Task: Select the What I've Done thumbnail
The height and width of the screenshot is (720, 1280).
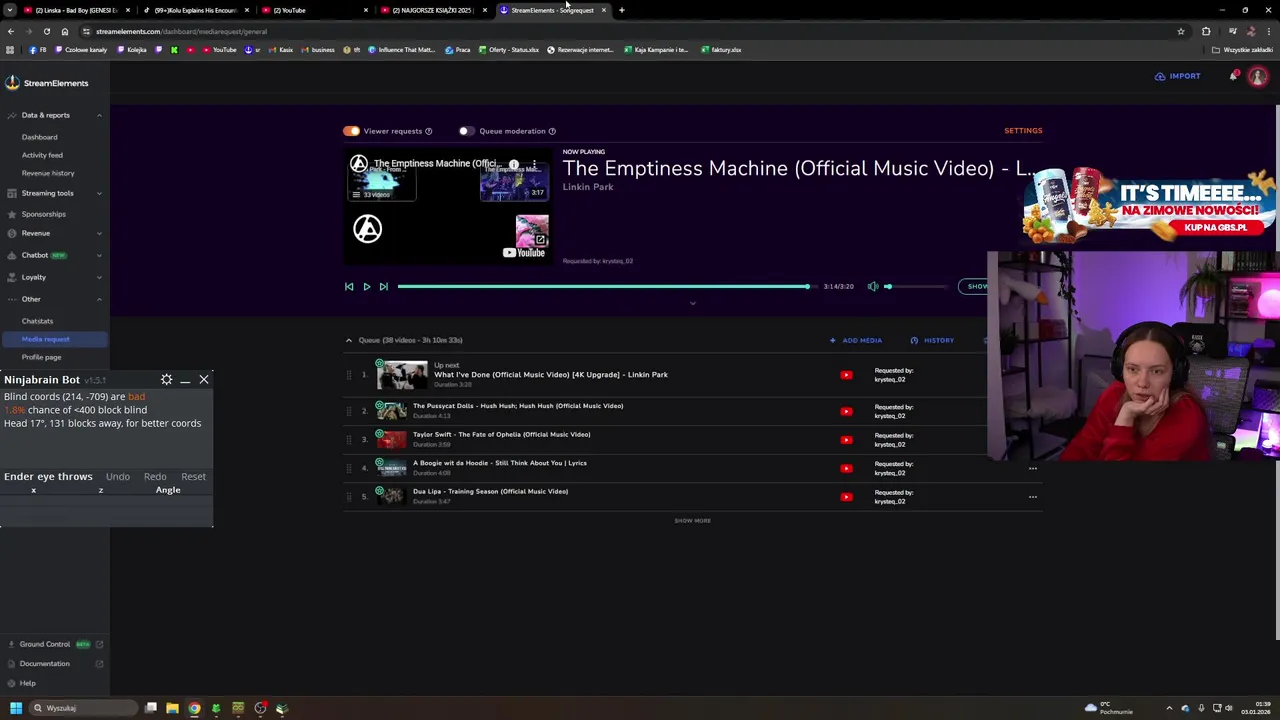Action: [402, 375]
